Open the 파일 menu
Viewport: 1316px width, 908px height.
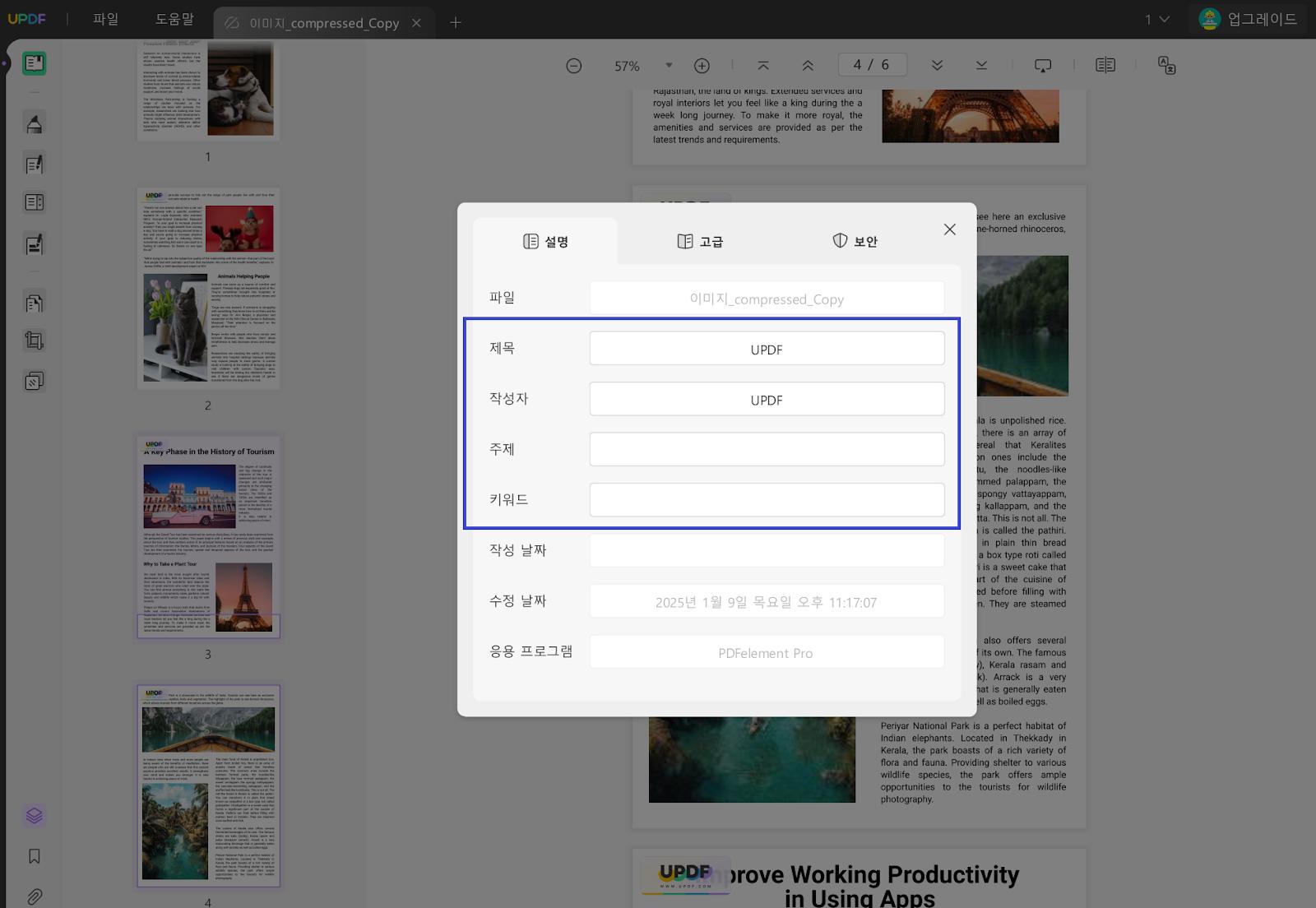[x=105, y=19]
